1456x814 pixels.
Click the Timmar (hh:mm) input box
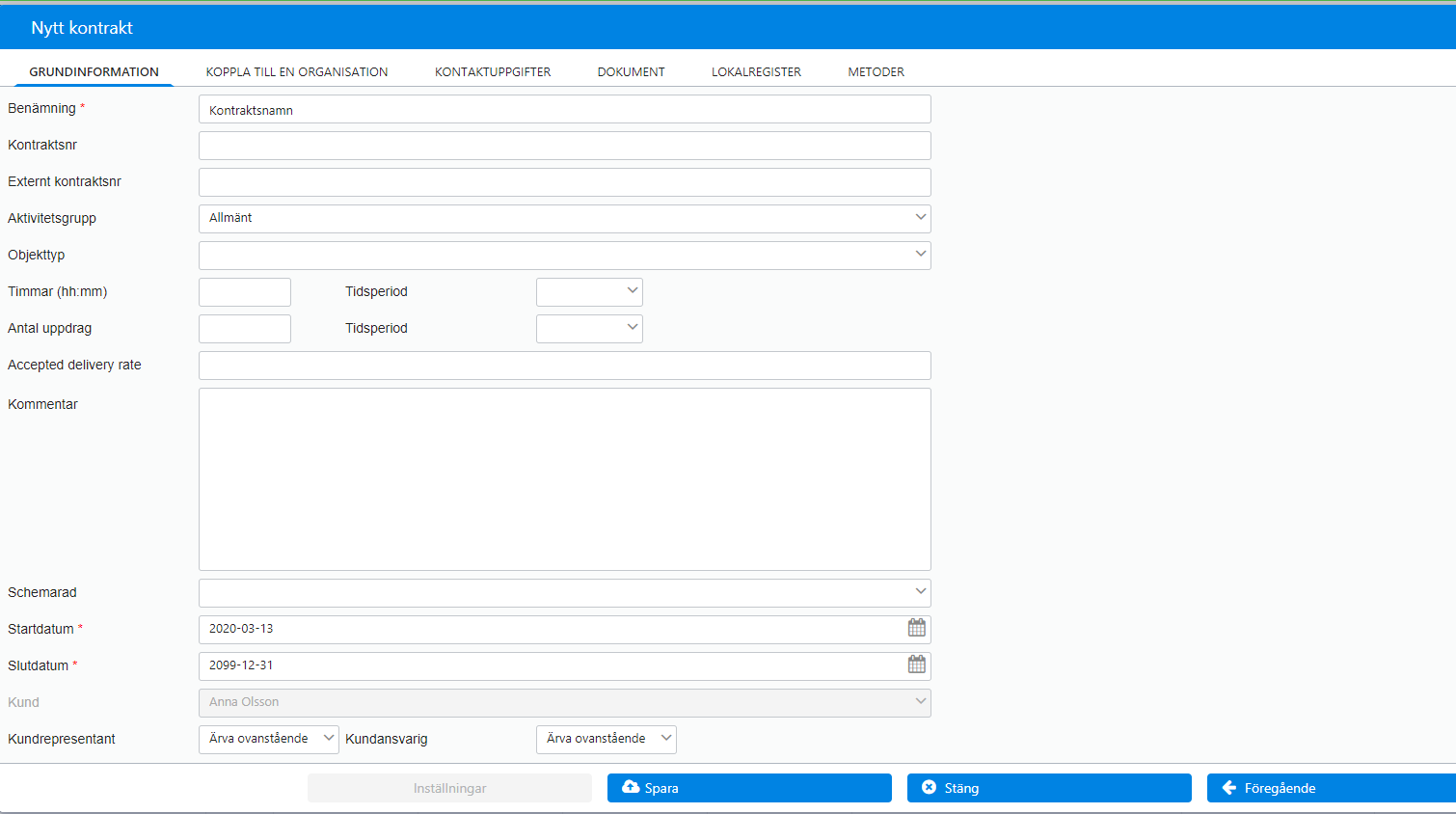coord(245,292)
